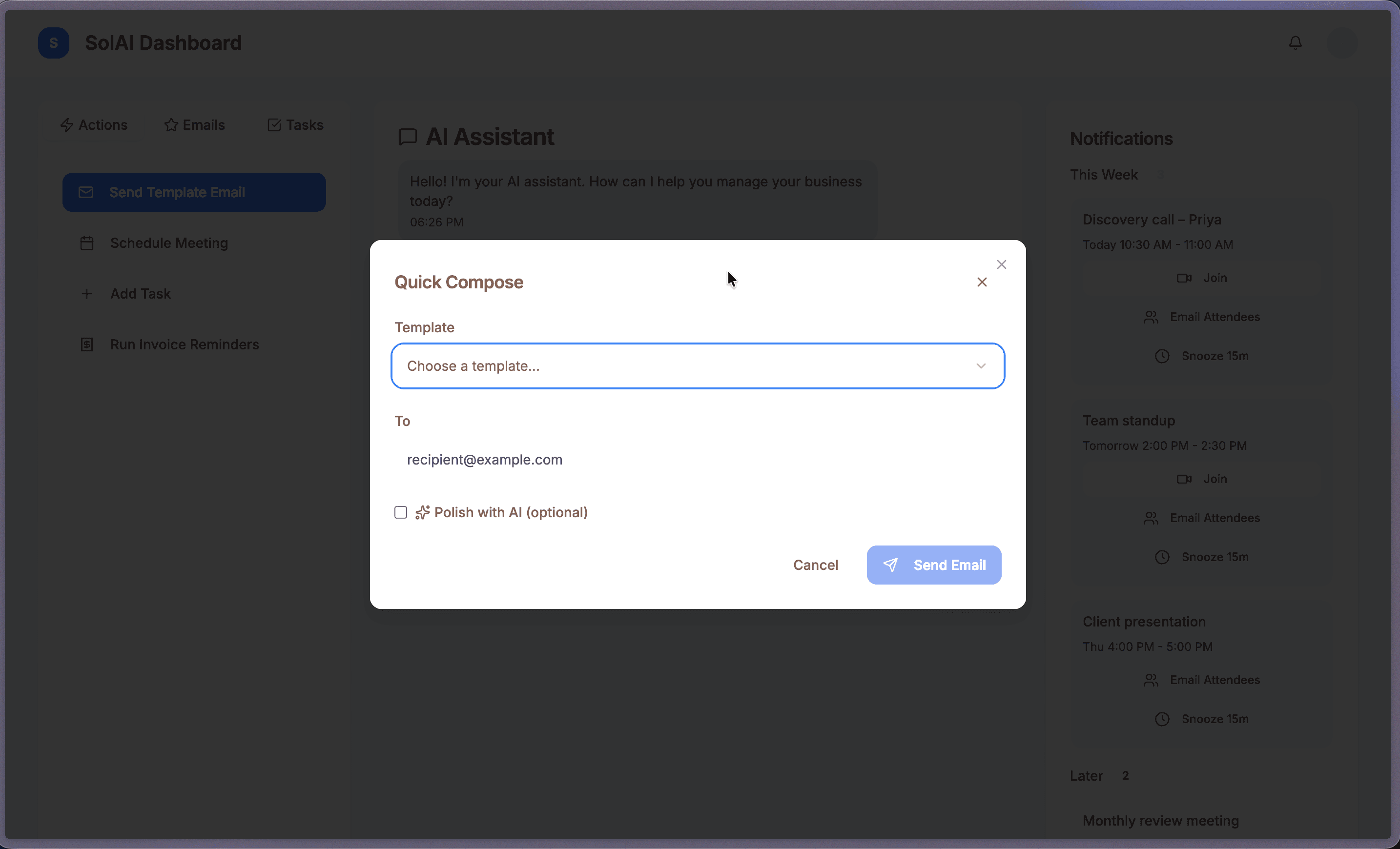Click the invoice receipt icon
The width and height of the screenshot is (1400, 849).
(x=87, y=344)
